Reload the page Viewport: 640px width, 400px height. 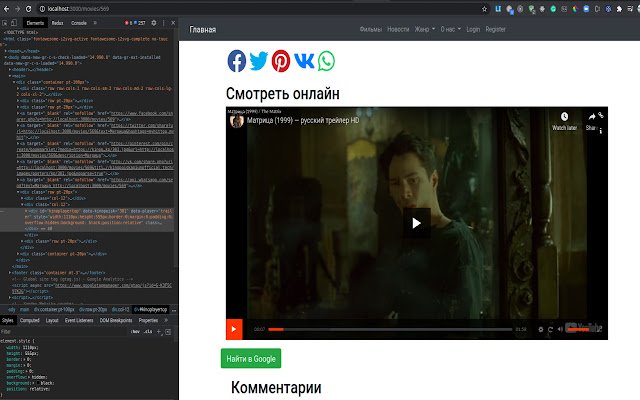[29, 9]
